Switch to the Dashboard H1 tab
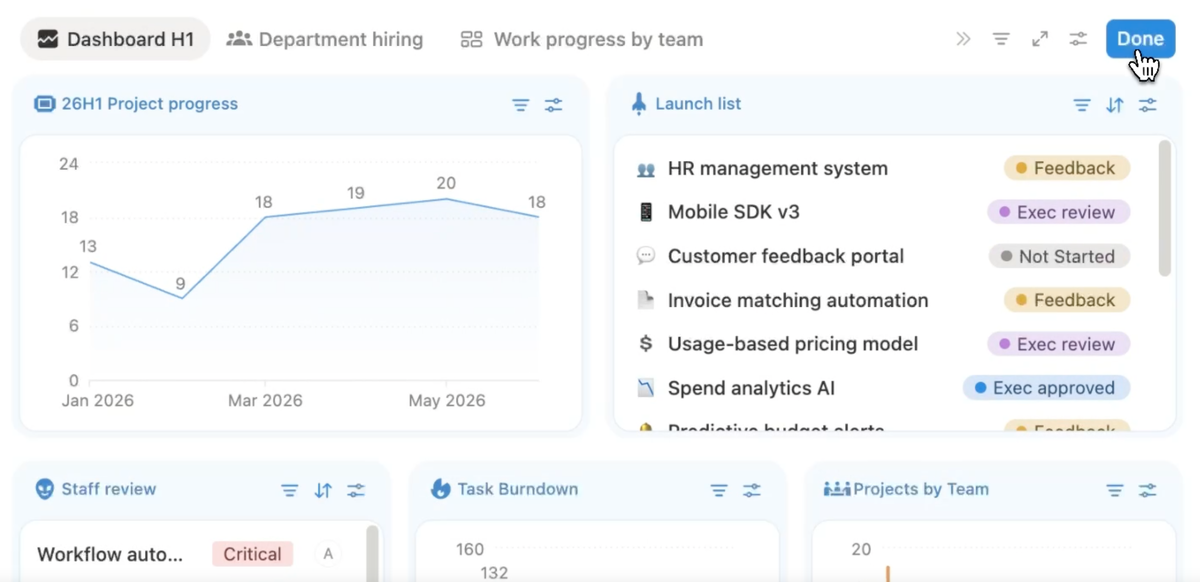 point(115,39)
